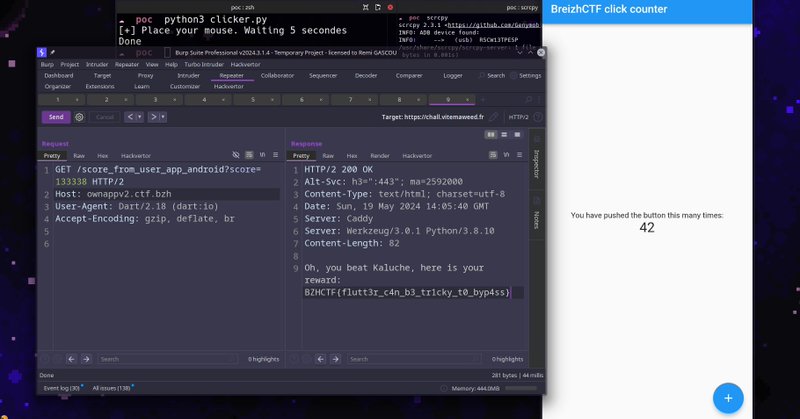Toggle the HTTP/2 protocol selector
This screenshot has height=419, width=800.
[x=518, y=117]
